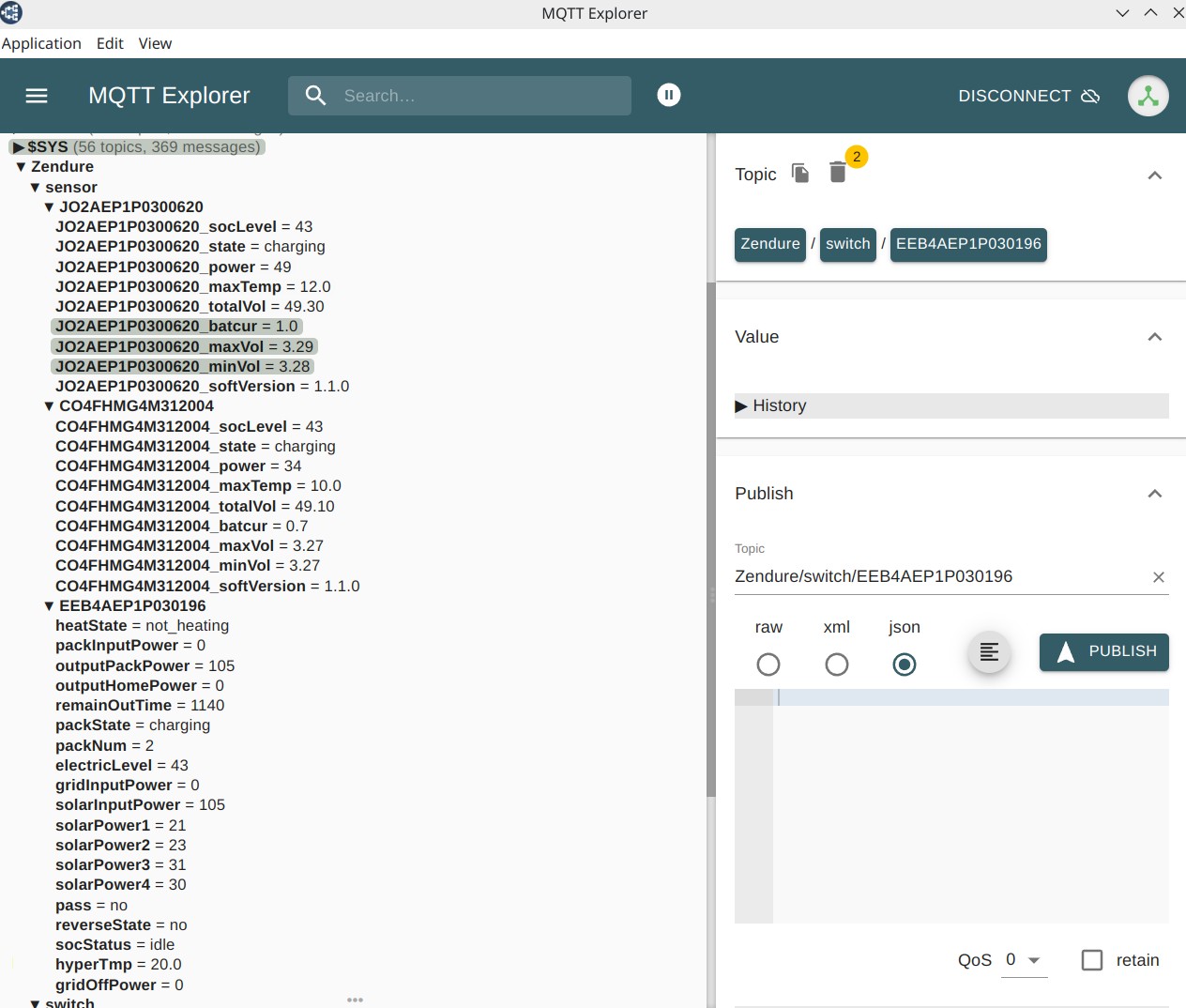1186x1008 pixels.
Task: Select CO4FHMG4M312004_maxTemp = 10.0
Action: [198, 486]
